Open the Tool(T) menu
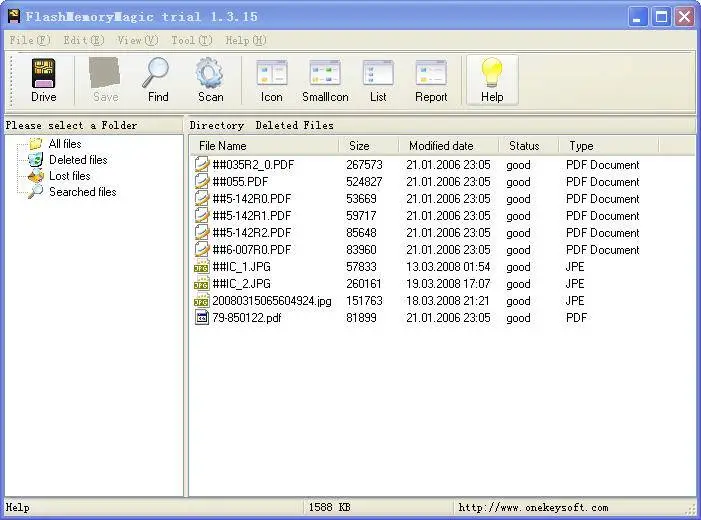The image size is (701, 520). coord(192,40)
